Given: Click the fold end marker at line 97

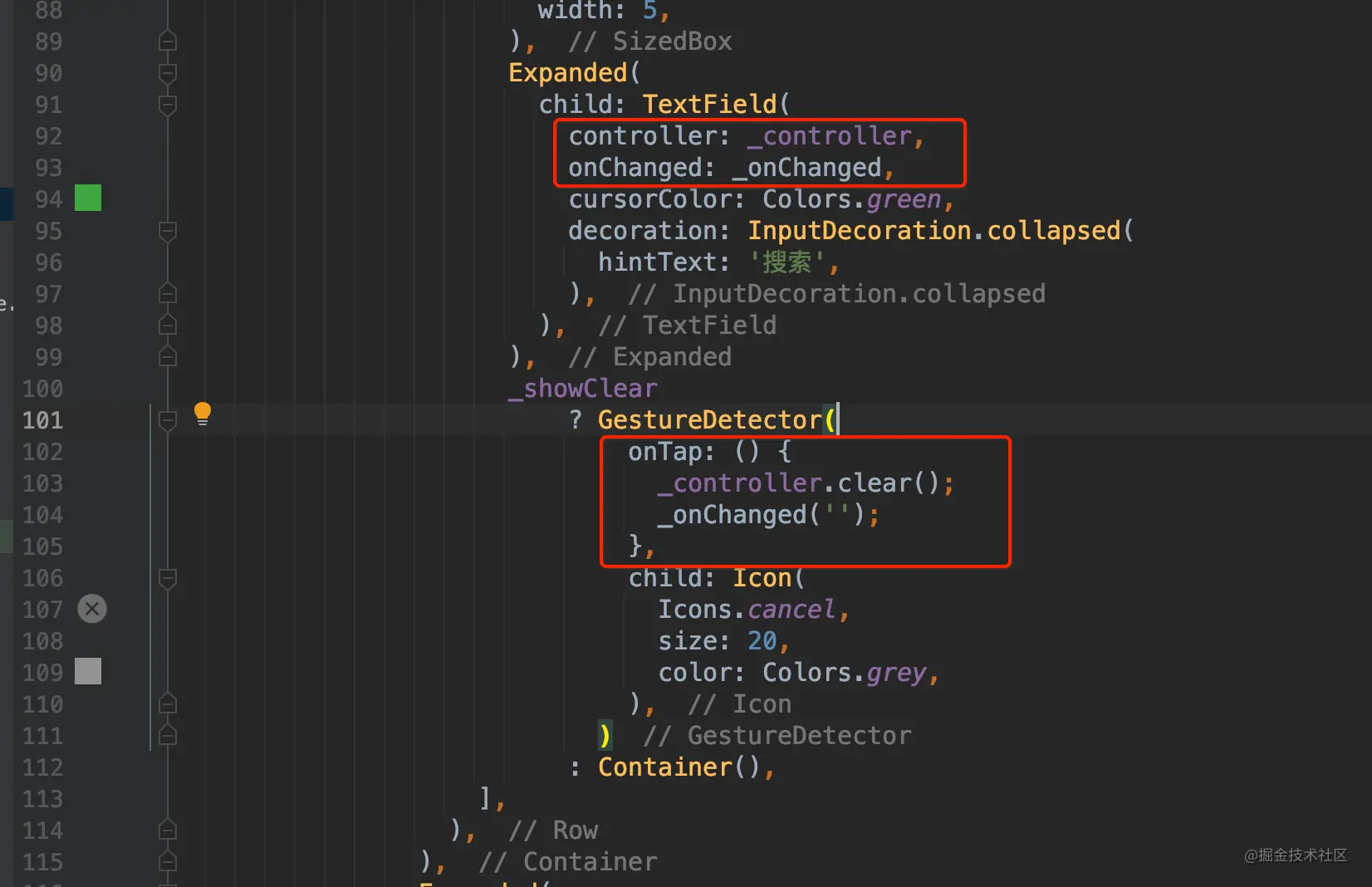Looking at the screenshot, I should [168, 293].
